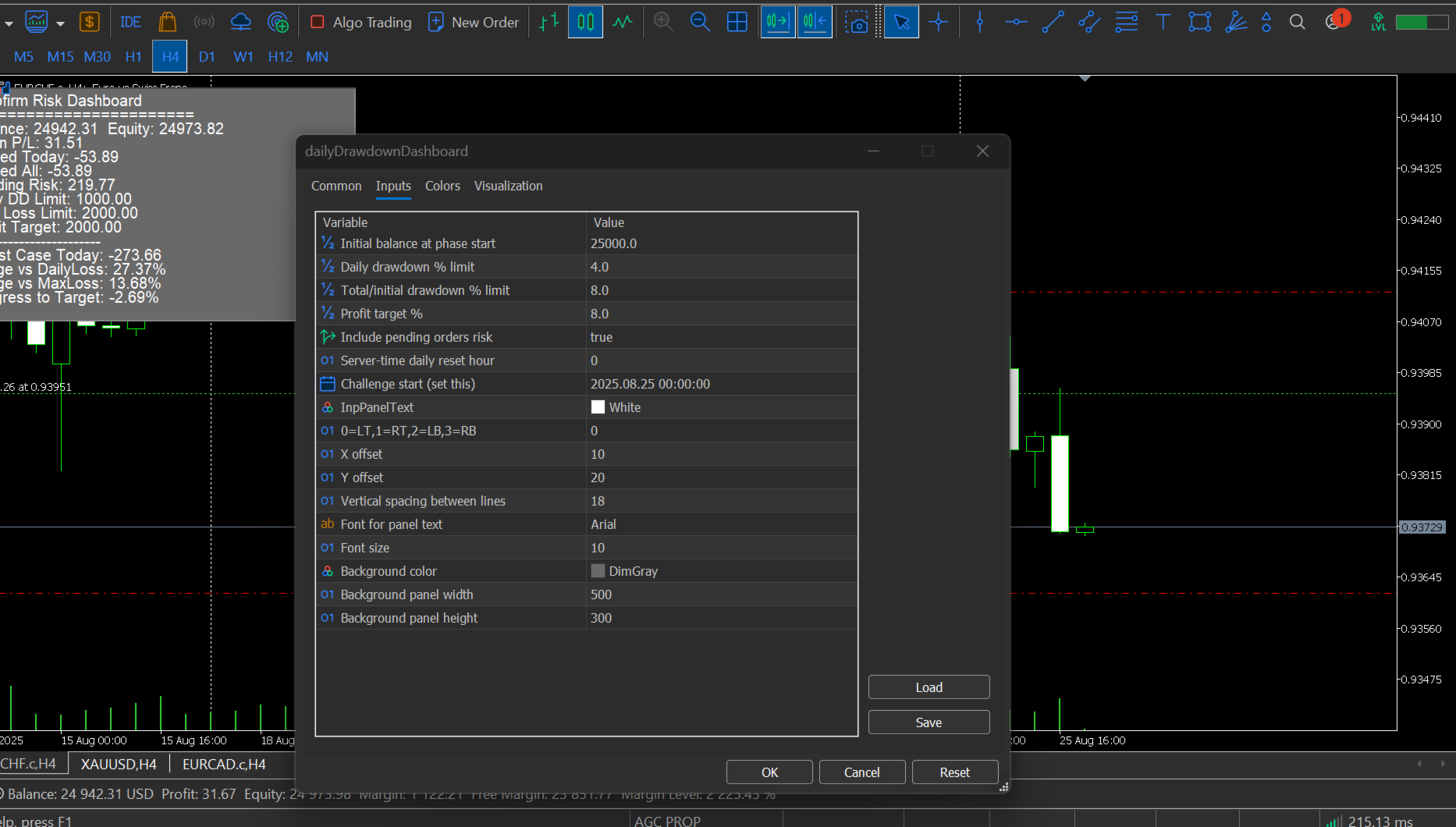
Task: Switch chart to H1 timeframe
Action: tap(133, 56)
